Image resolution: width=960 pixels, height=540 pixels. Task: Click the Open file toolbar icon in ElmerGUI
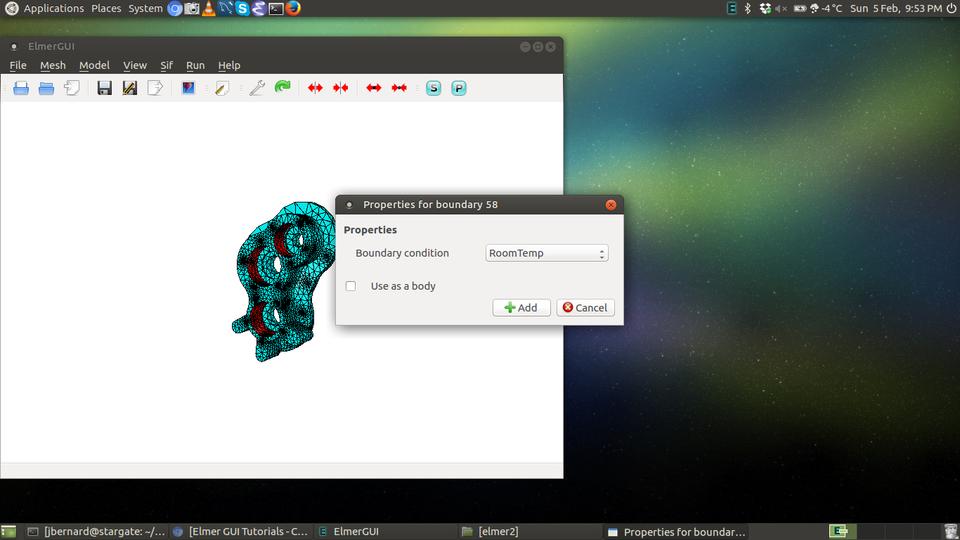click(21, 88)
